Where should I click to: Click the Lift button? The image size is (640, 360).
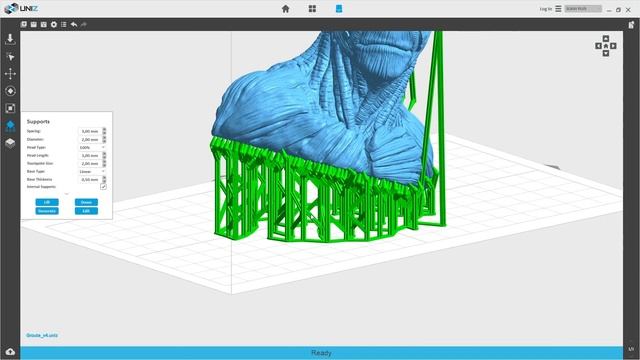47,202
